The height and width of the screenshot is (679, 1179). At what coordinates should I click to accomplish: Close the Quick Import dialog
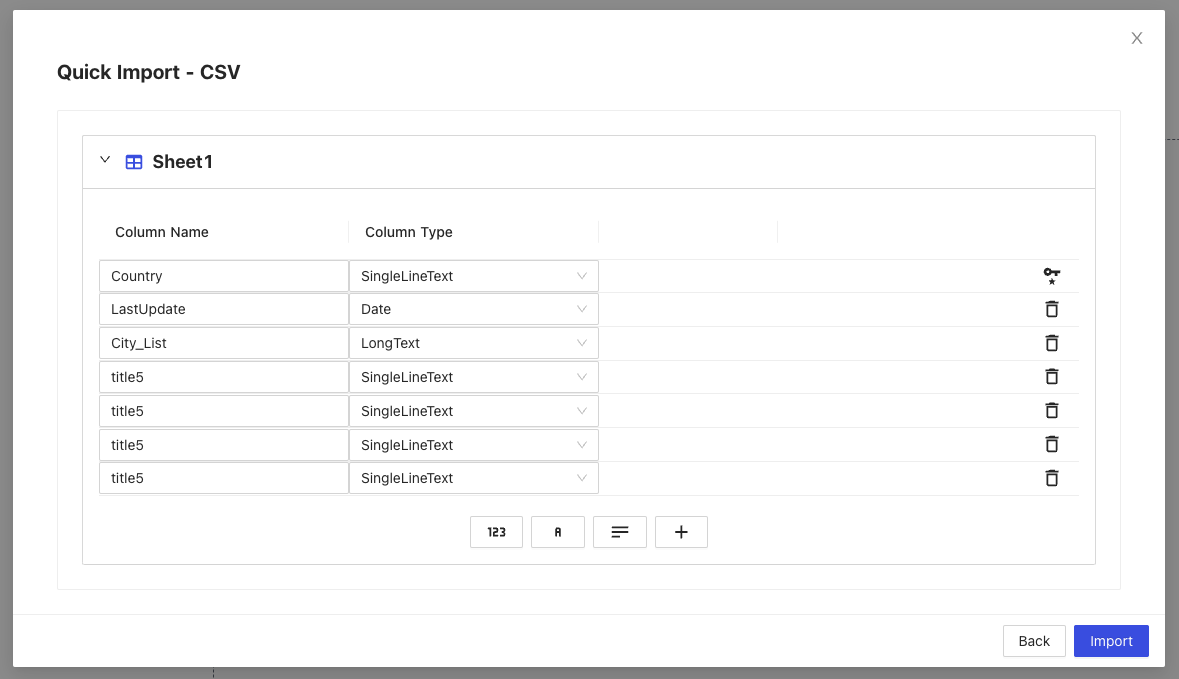tap(1137, 38)
